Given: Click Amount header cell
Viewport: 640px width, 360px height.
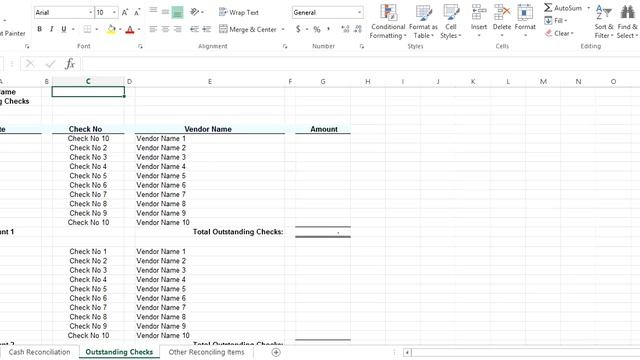Looking at the screenshot, I should point(323,129).
